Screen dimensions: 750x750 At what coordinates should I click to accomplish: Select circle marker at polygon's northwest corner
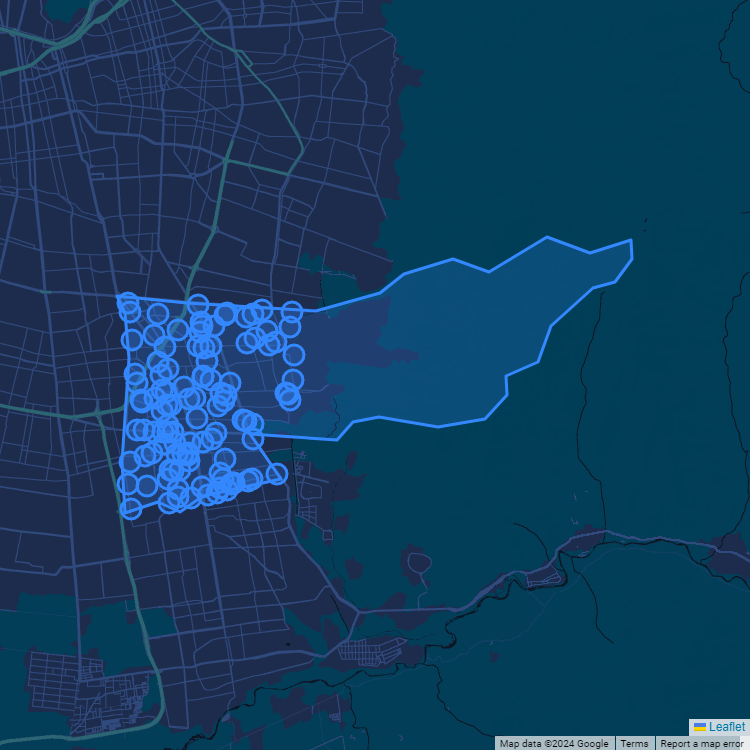click(x=126, y=301)
